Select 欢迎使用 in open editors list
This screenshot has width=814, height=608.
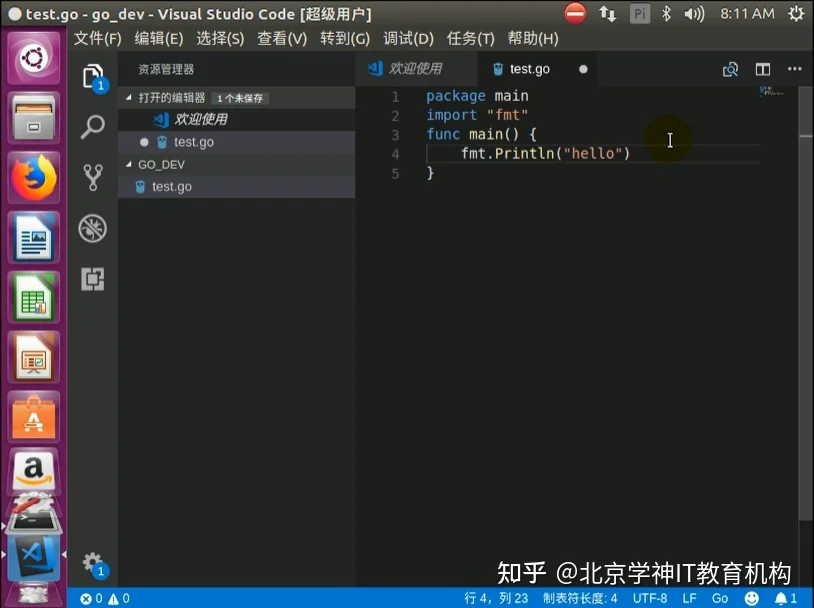pos(237,119)
